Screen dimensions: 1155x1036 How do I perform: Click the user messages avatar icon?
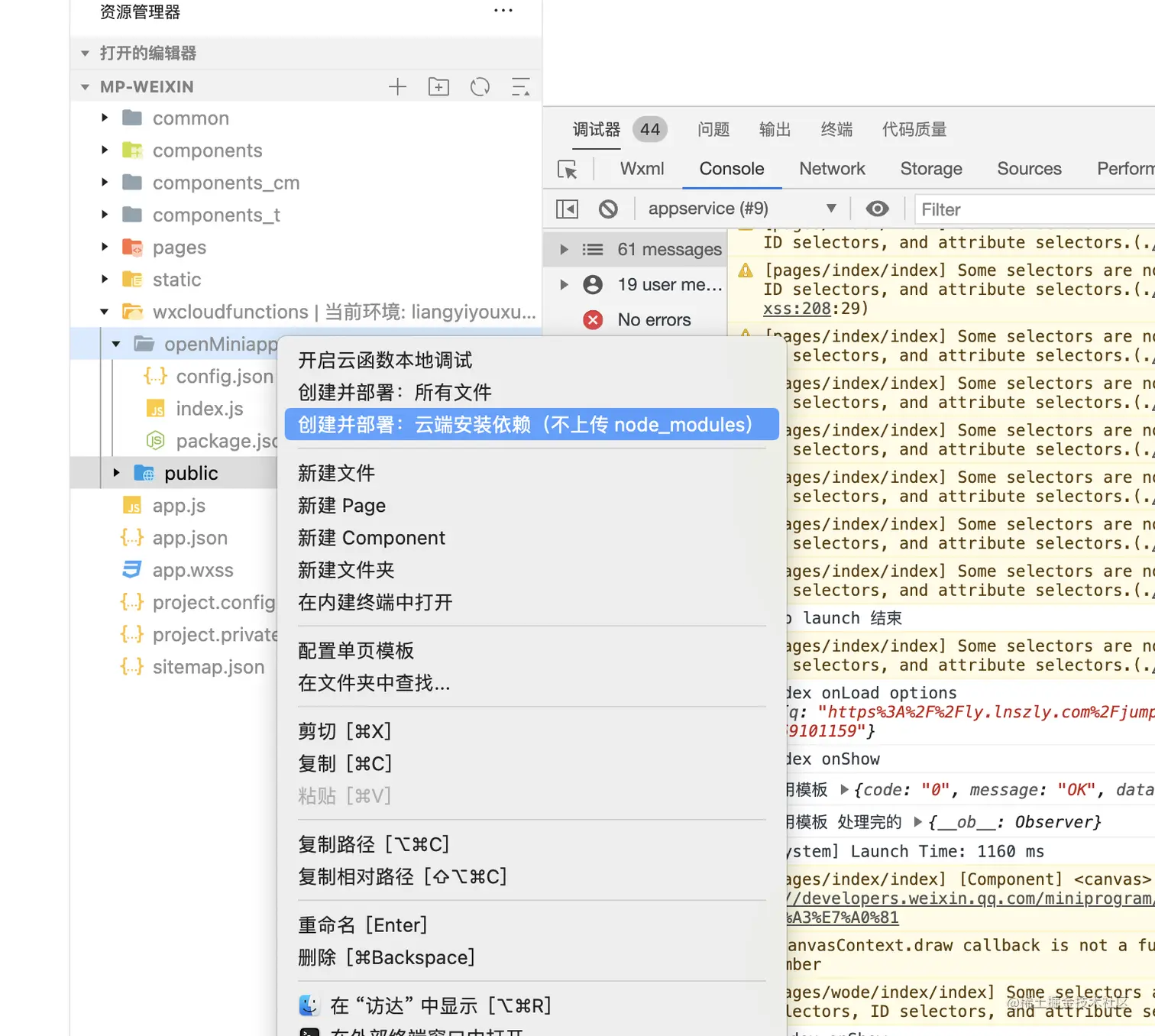pyautogui.click(x=593, y=284)
